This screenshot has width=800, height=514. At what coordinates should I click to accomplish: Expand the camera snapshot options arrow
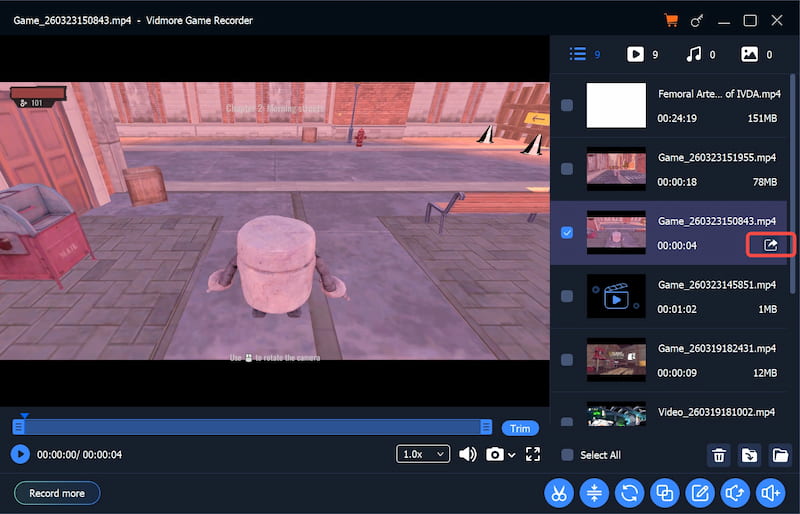click(x=512, y=455)
